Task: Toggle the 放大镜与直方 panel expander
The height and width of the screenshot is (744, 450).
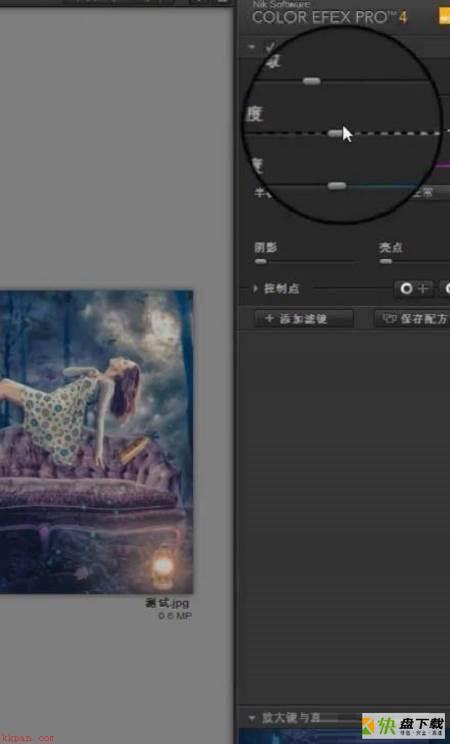Action: click(252, 718)
